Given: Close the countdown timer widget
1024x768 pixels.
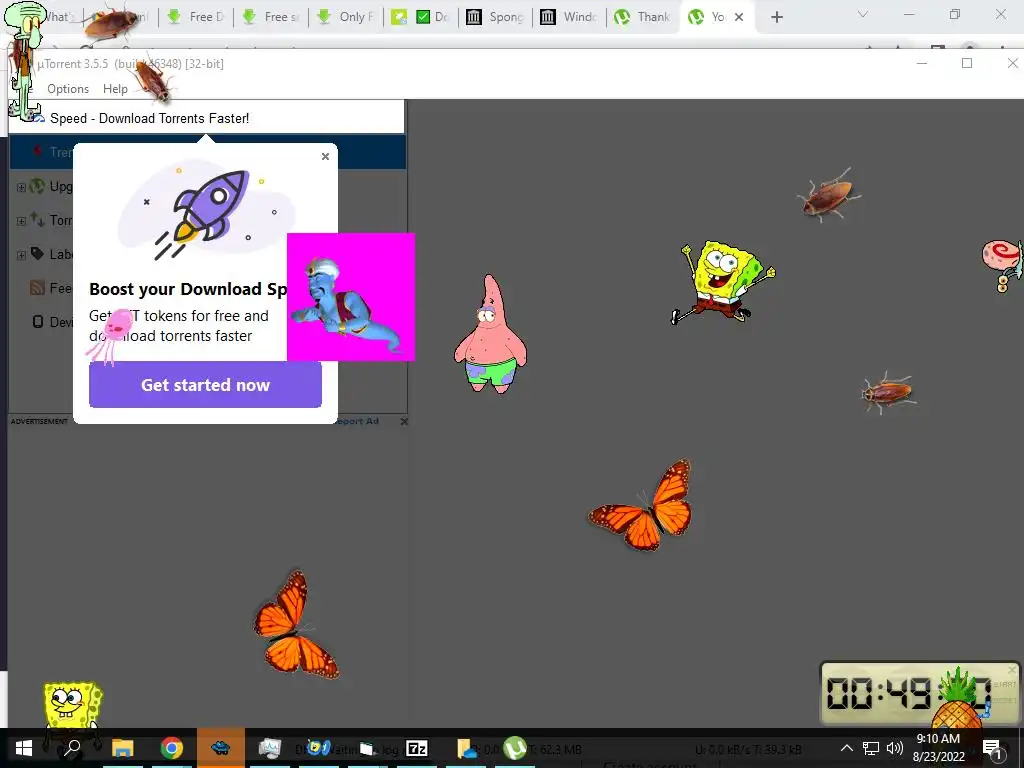Looking at the screenshot, I should (1012, 670).
